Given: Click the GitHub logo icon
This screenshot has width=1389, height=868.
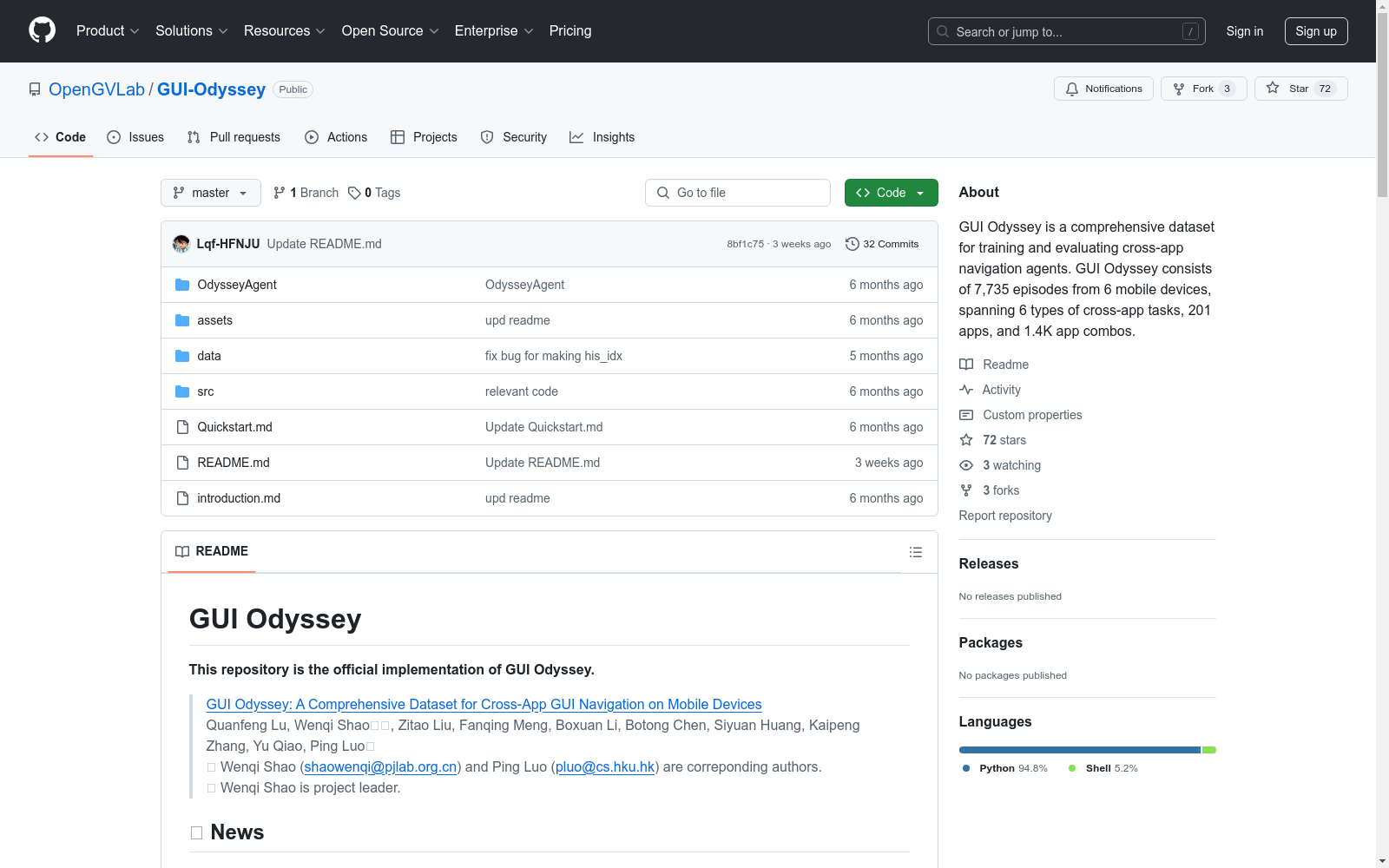Looking at the screenshot, I should pyautogui.click(x=42, y=30).
